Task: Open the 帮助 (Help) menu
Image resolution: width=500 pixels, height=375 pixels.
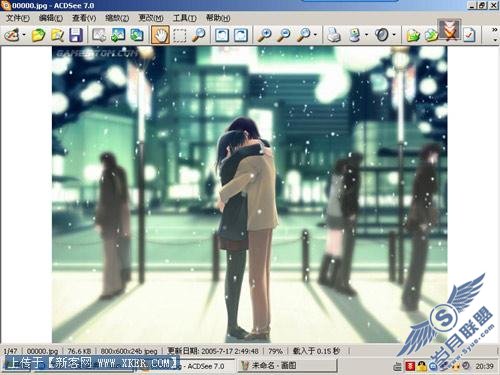Action: click(x=218, y=18)
